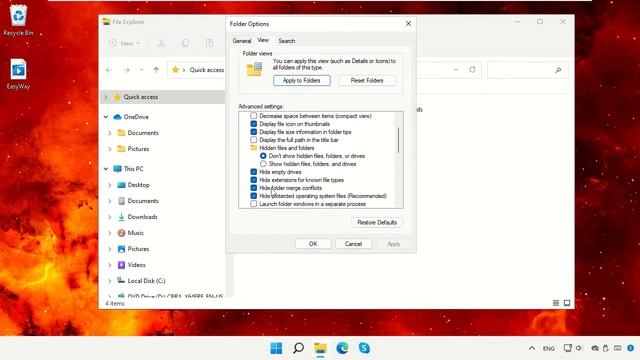
Task: Select Don't show hidden files radio button
Action: coord(263,156)
